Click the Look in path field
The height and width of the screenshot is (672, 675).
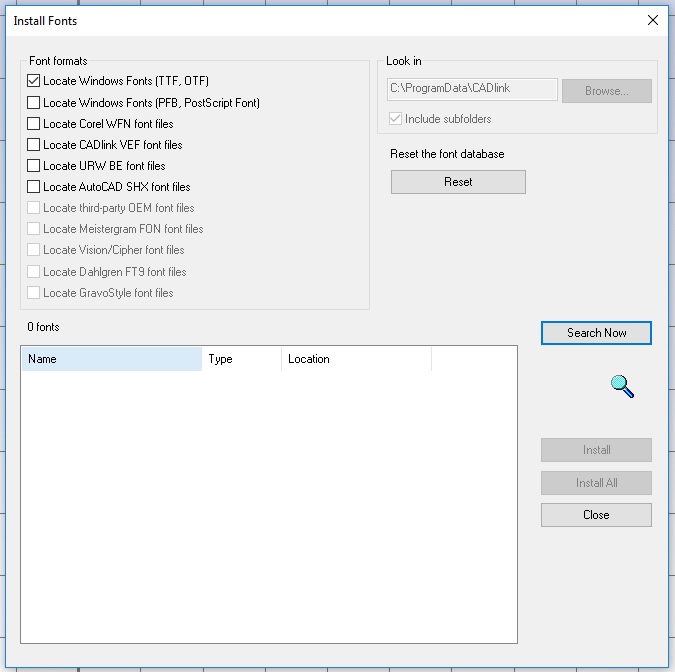tap(472, 89)
